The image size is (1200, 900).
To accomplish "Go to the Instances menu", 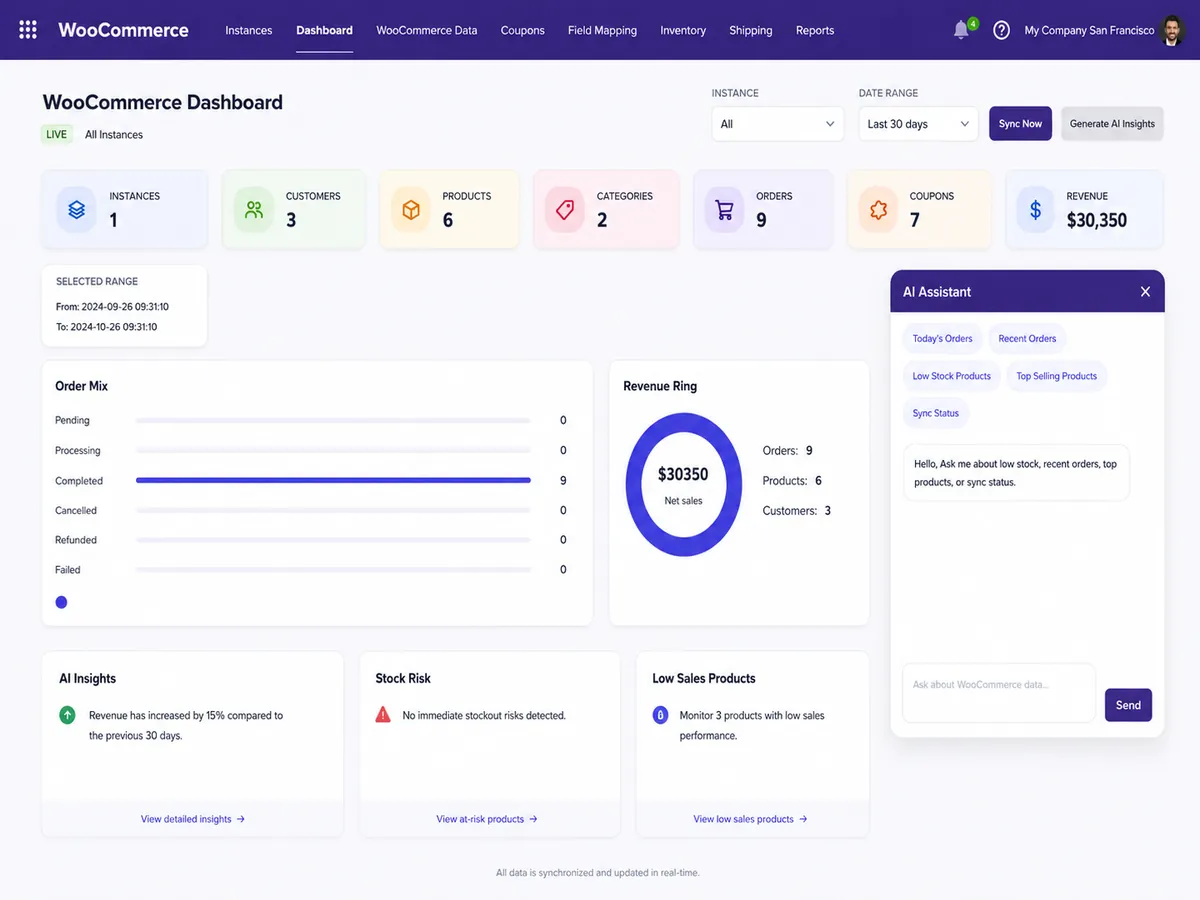I will 249,30.
